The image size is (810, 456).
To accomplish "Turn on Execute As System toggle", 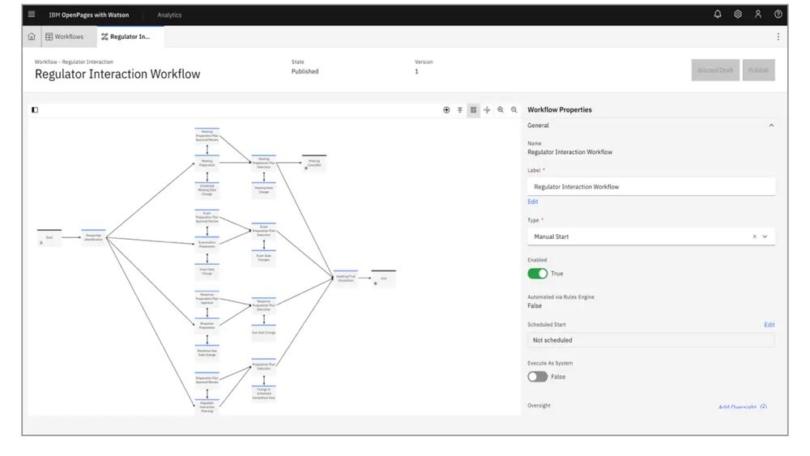I will [x=538, y=376].
